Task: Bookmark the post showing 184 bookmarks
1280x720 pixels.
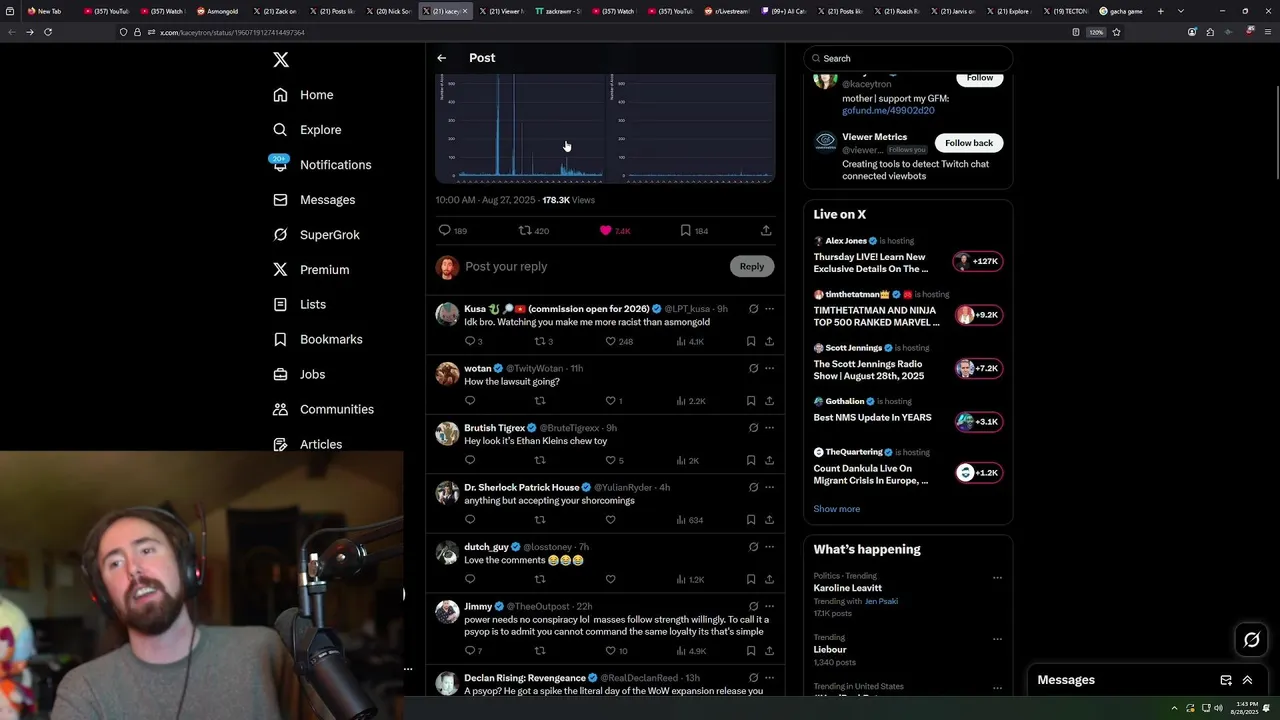Action: [x=686, y=231]
